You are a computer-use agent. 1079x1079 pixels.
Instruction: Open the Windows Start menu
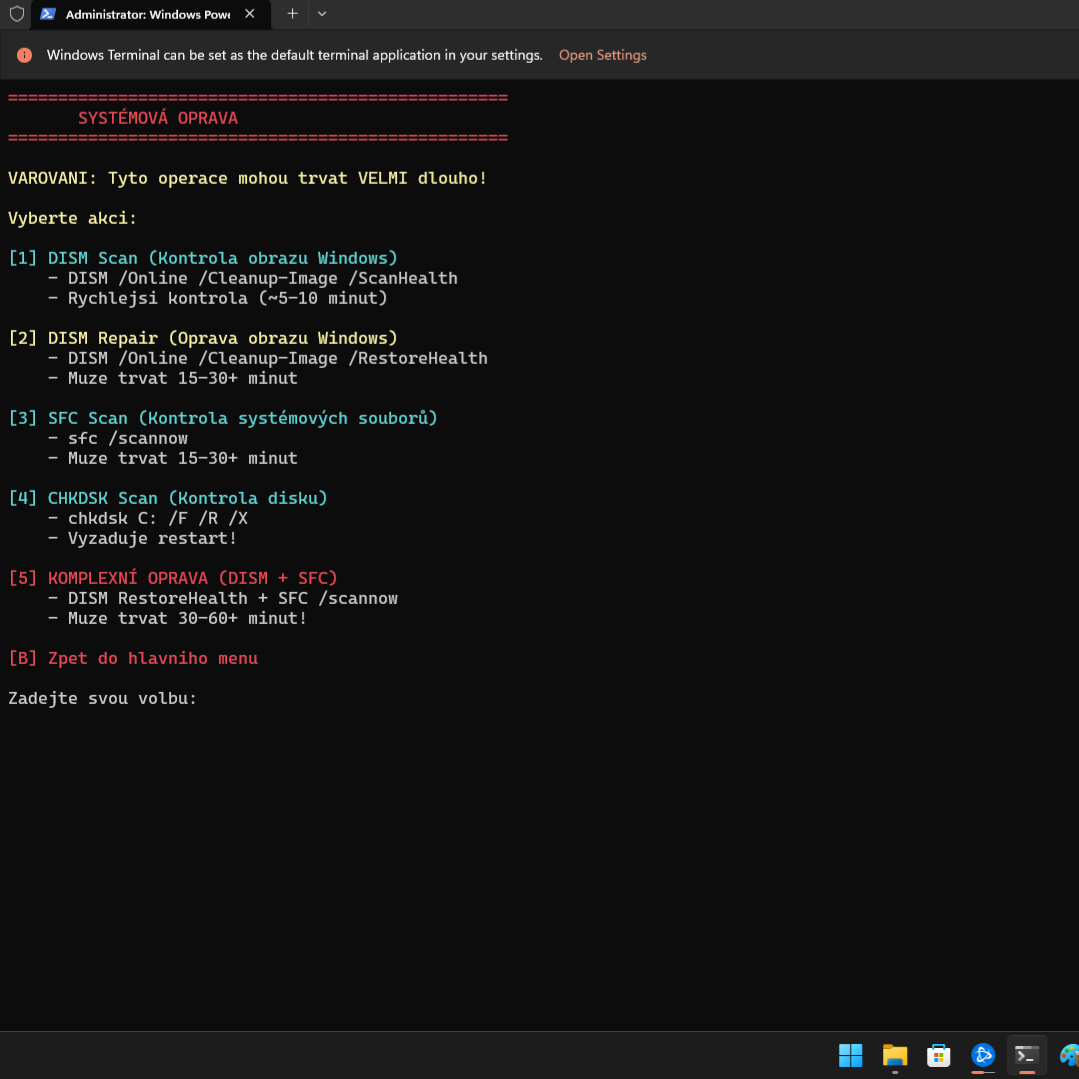pyautogui.click(x=850, y=1055)
